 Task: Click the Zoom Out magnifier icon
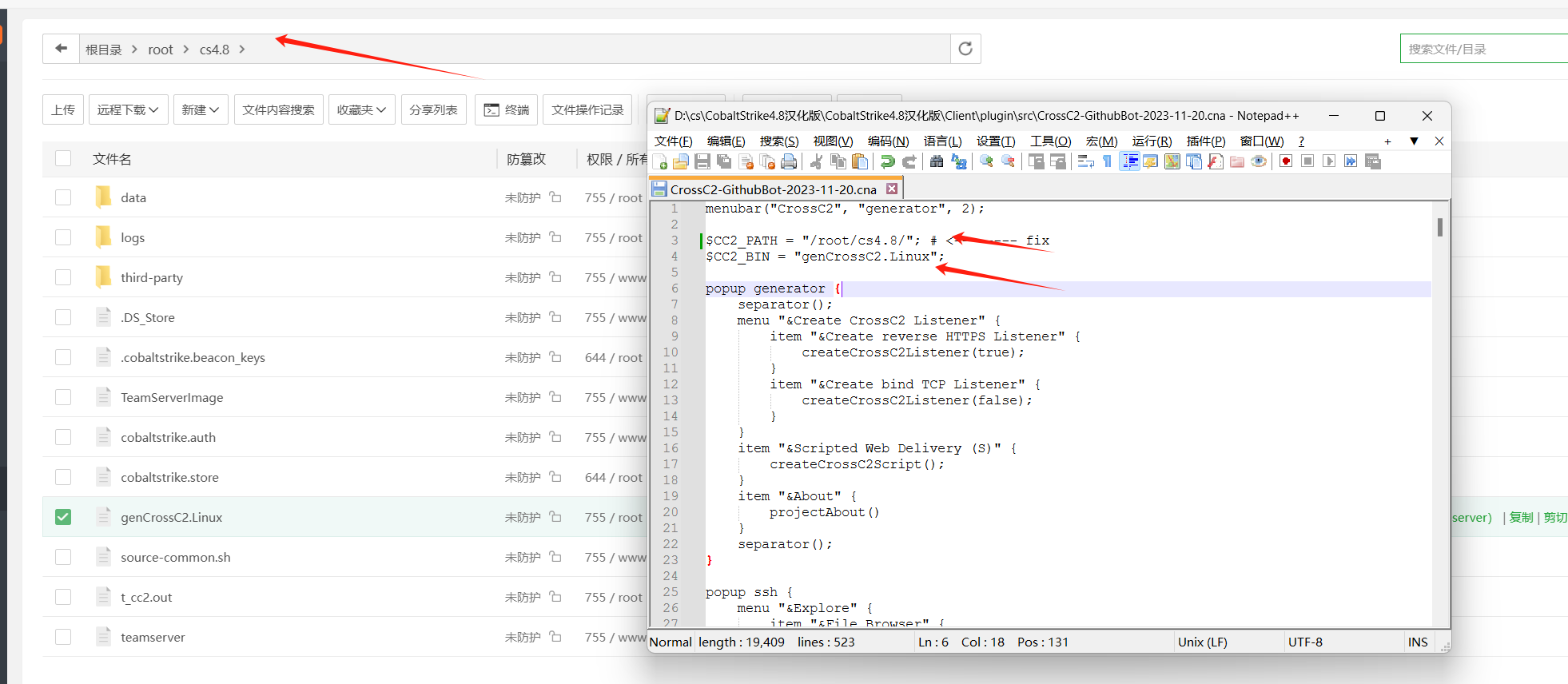pos(1008,161)
